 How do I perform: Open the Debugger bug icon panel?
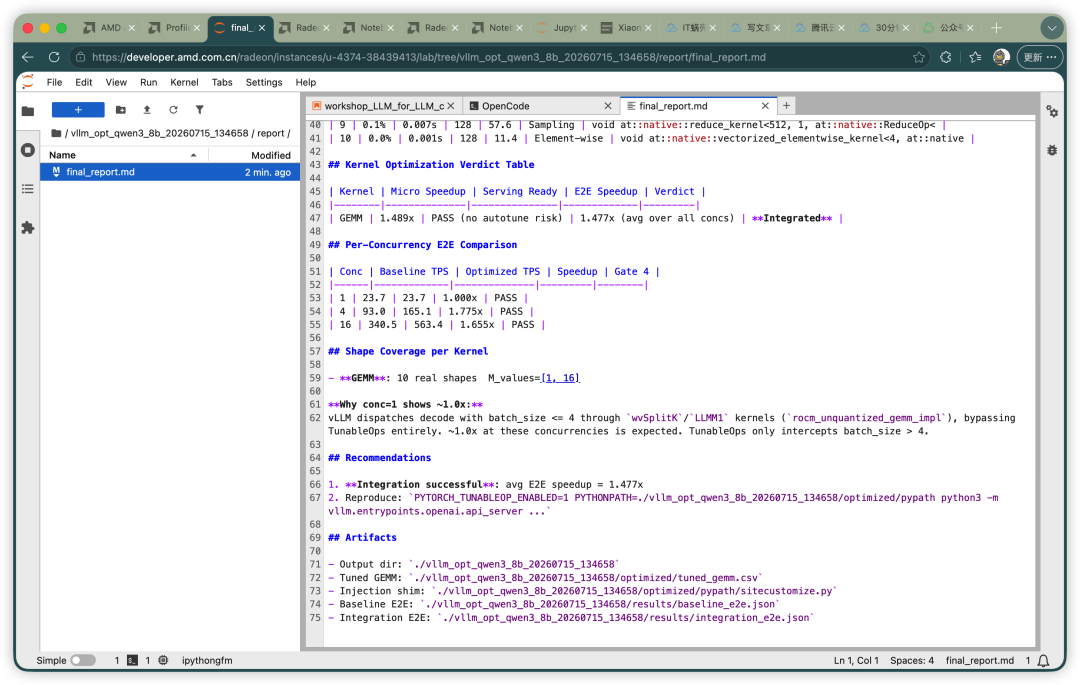point(1052,149)
